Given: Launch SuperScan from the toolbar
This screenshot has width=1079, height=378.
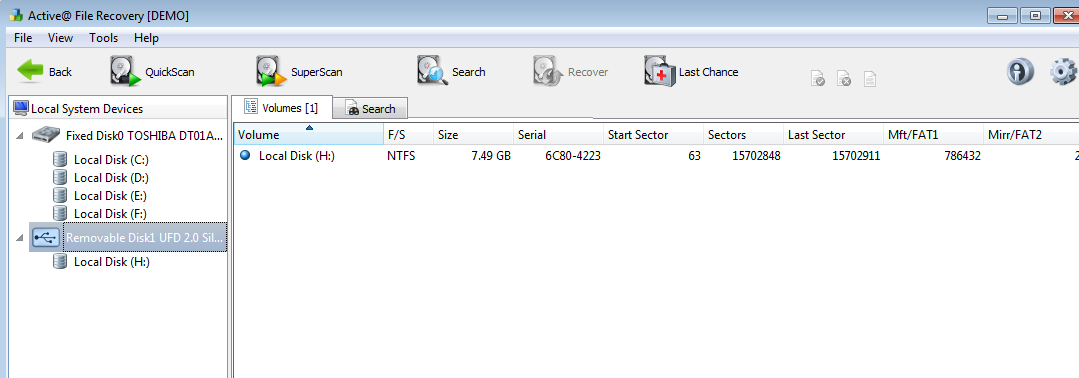Looking at the screenshot, I should click(x=299, y=72).
